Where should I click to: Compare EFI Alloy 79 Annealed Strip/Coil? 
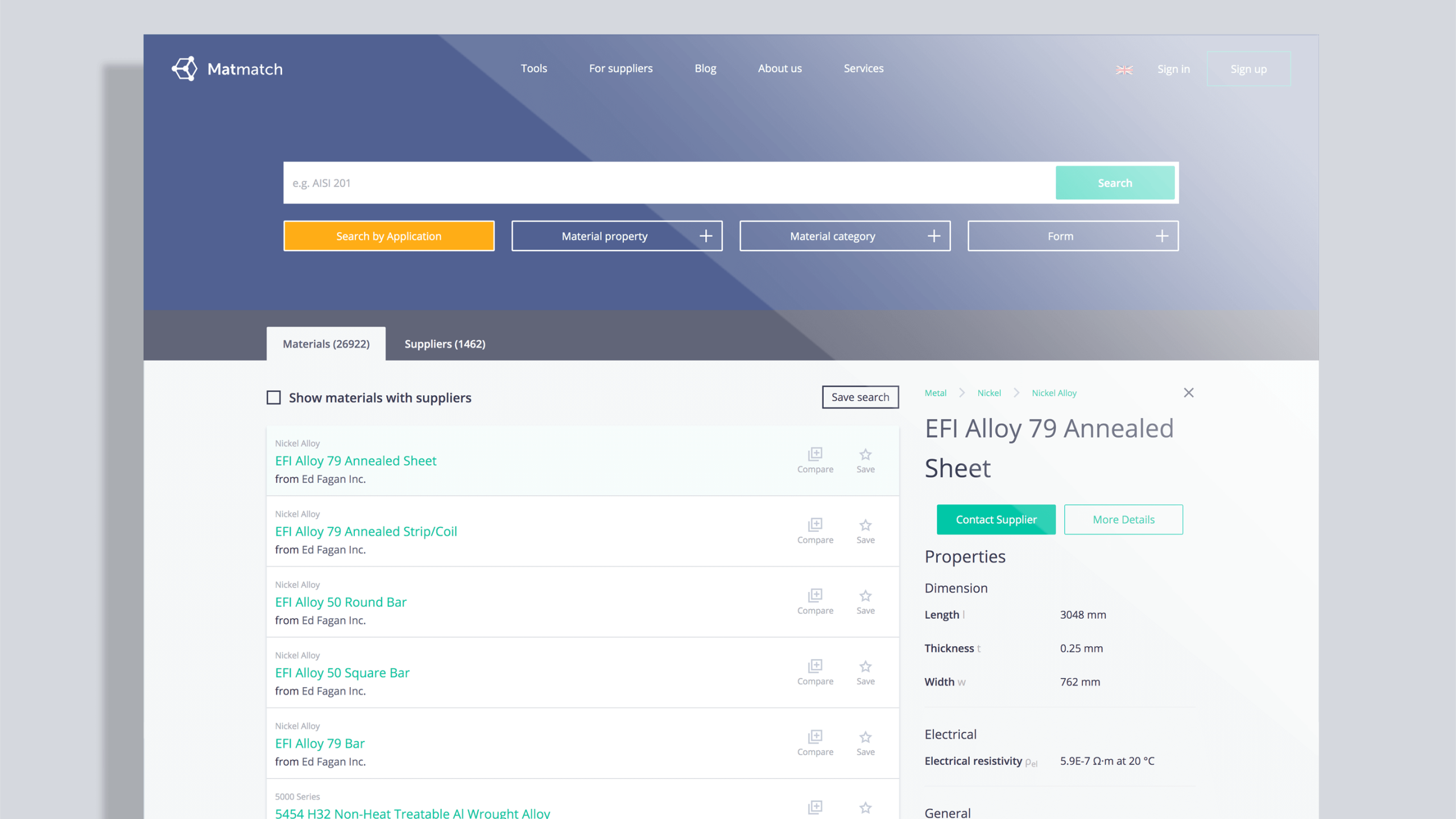[815, 531]
